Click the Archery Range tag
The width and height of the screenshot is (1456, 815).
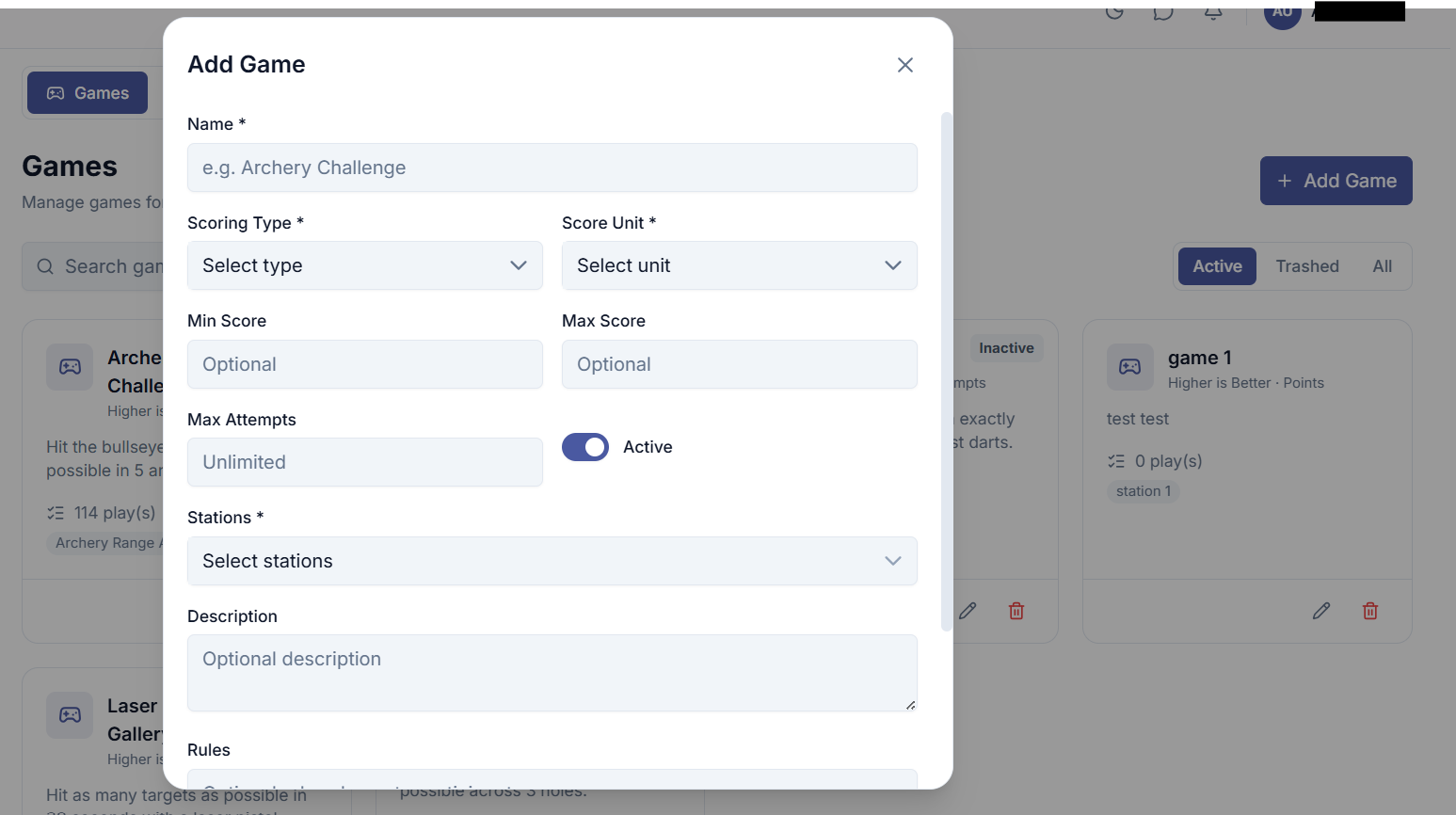click(x=104, y=543)
